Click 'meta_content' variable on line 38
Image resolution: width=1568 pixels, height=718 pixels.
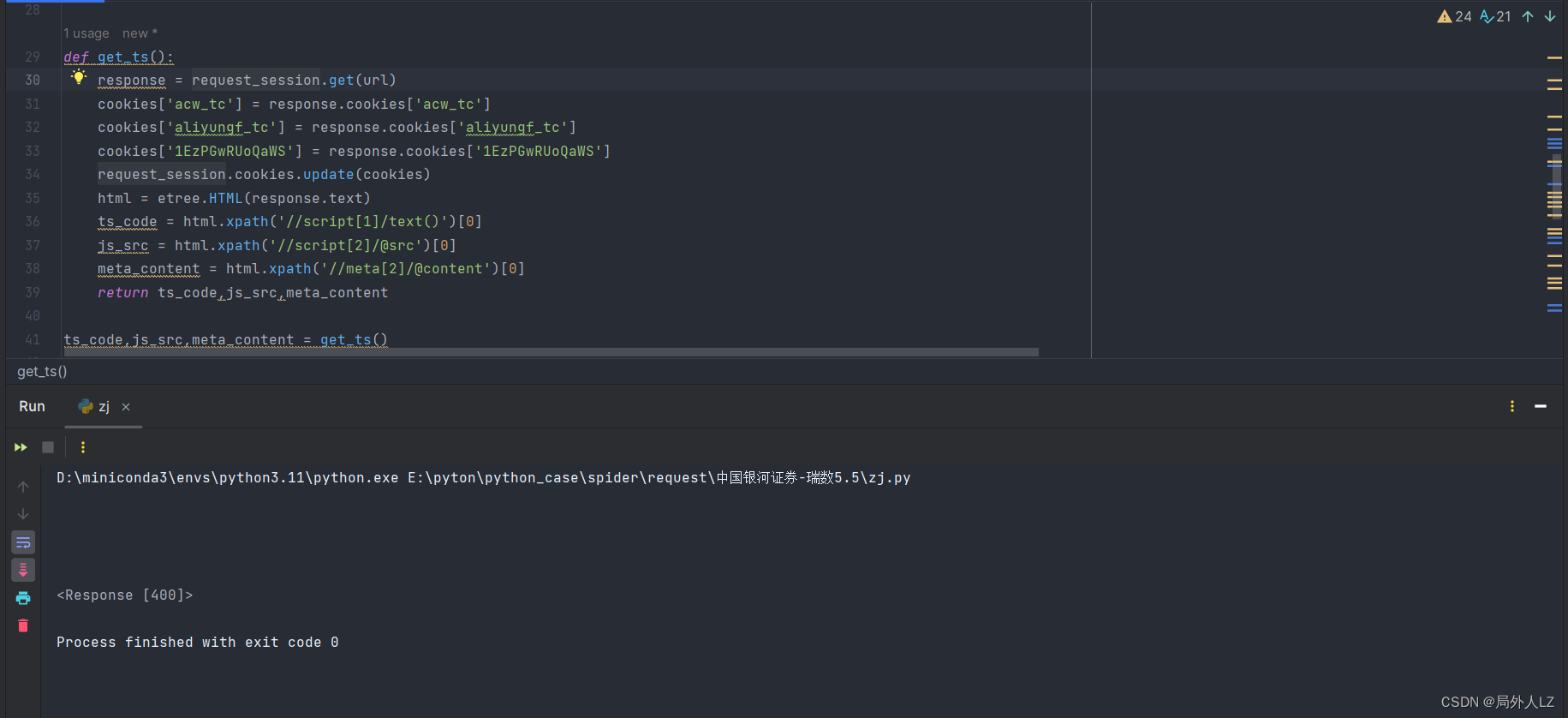click(149, 268)
